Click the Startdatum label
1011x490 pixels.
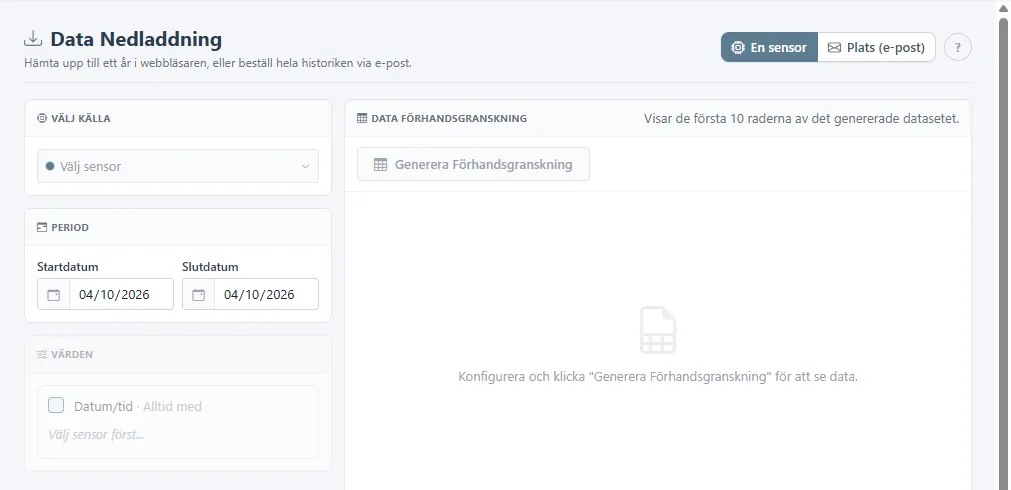(x=68, y=267)
